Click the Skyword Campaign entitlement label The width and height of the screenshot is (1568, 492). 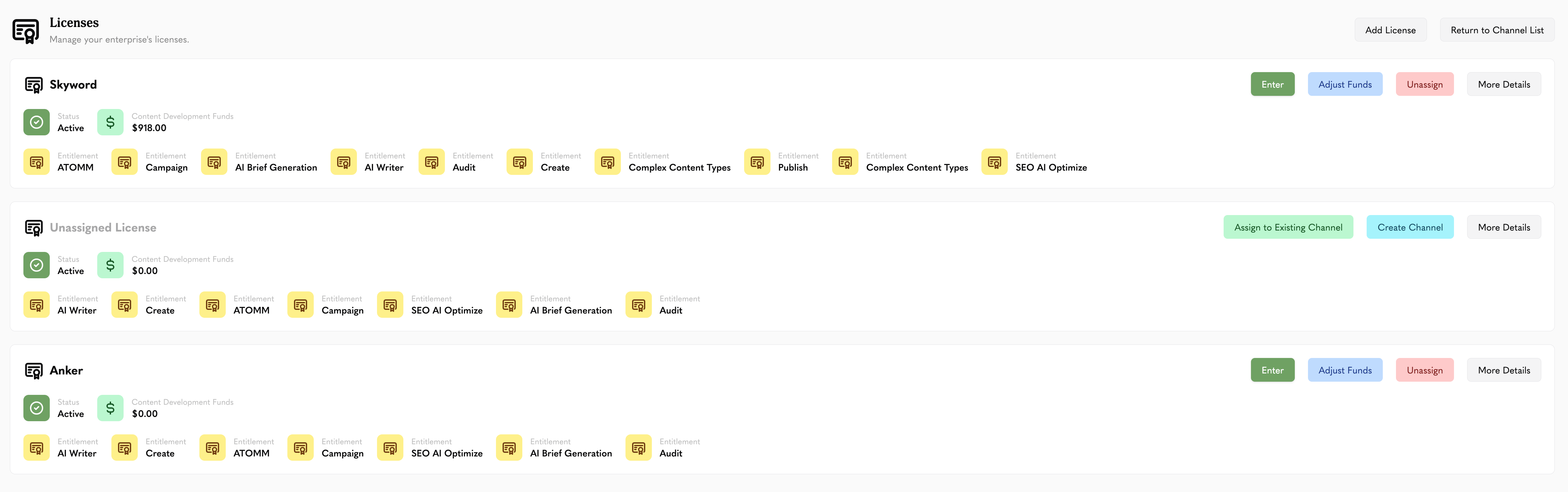click(x=167, y=168)
